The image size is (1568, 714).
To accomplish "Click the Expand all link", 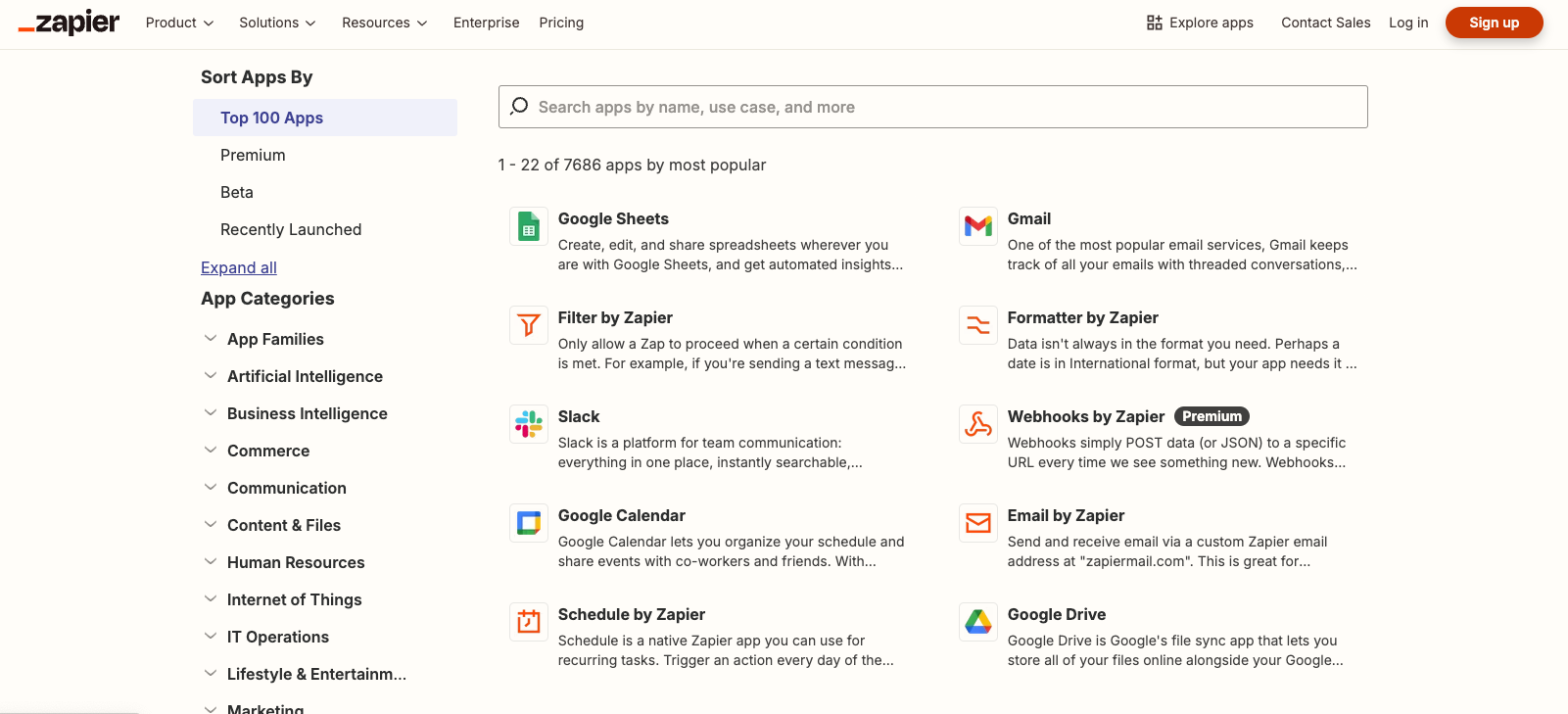I will (x=239, y=268).
